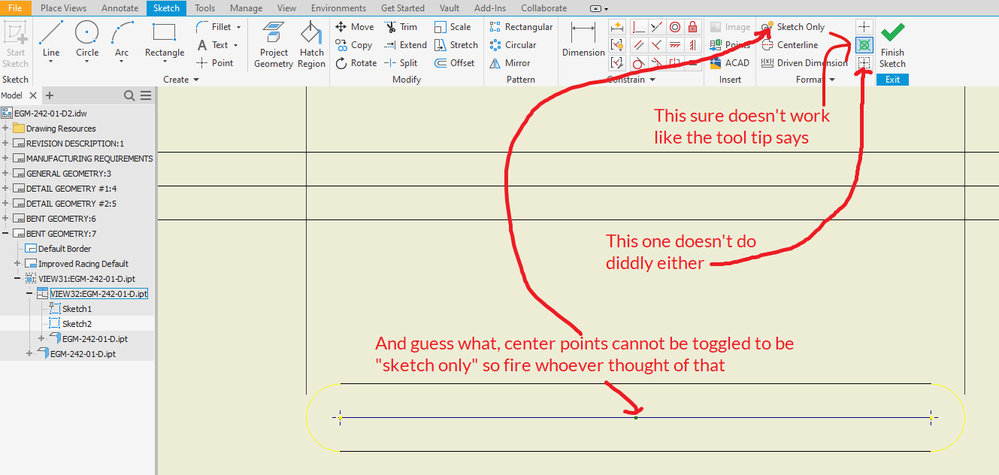
Task: Select the Arc sketch tool
Action: click(122, 38)
